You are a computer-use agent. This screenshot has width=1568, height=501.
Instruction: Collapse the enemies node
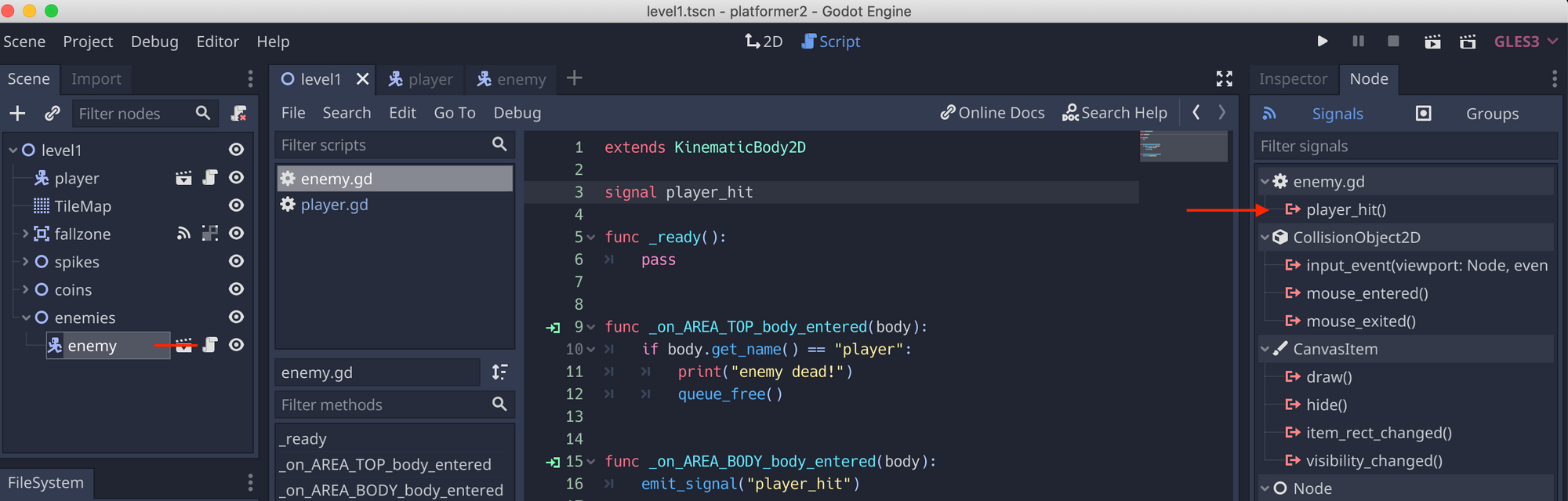[26, 318]
